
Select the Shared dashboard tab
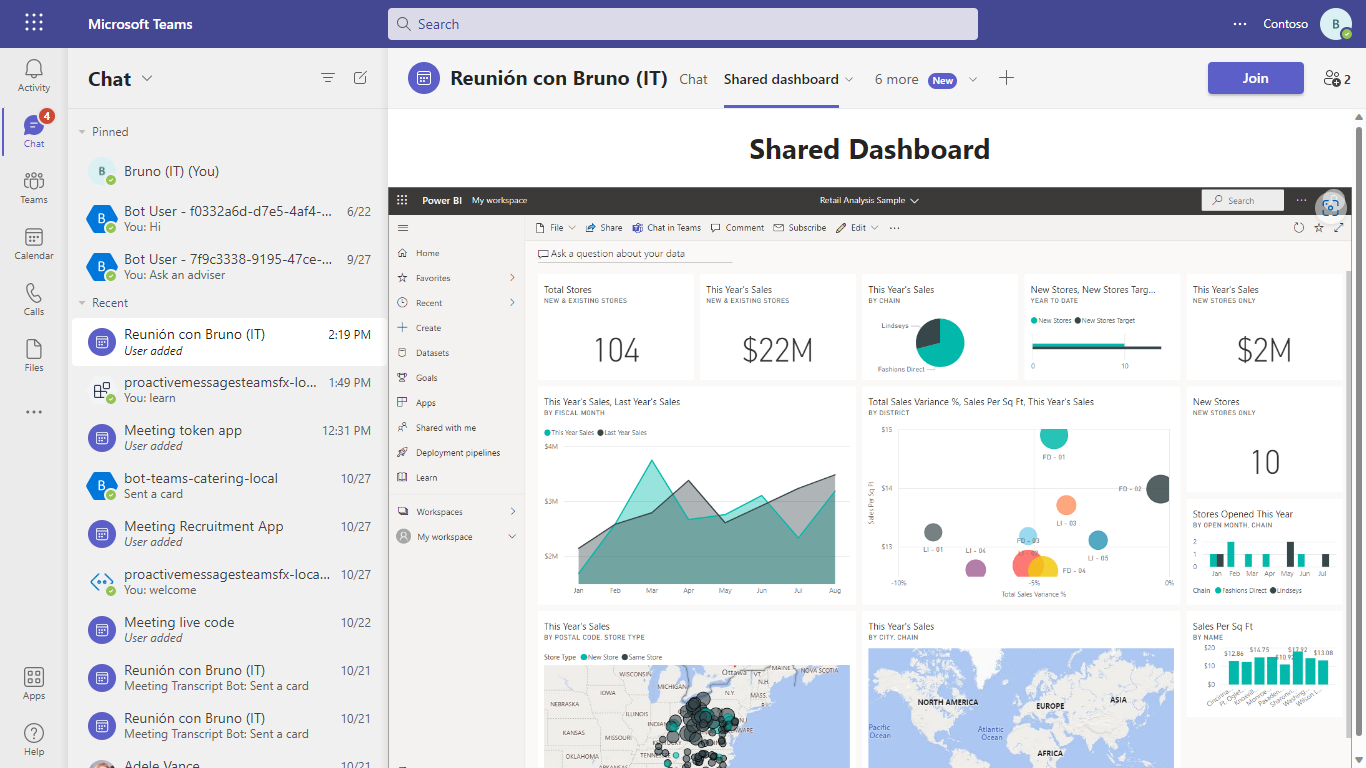781,79
